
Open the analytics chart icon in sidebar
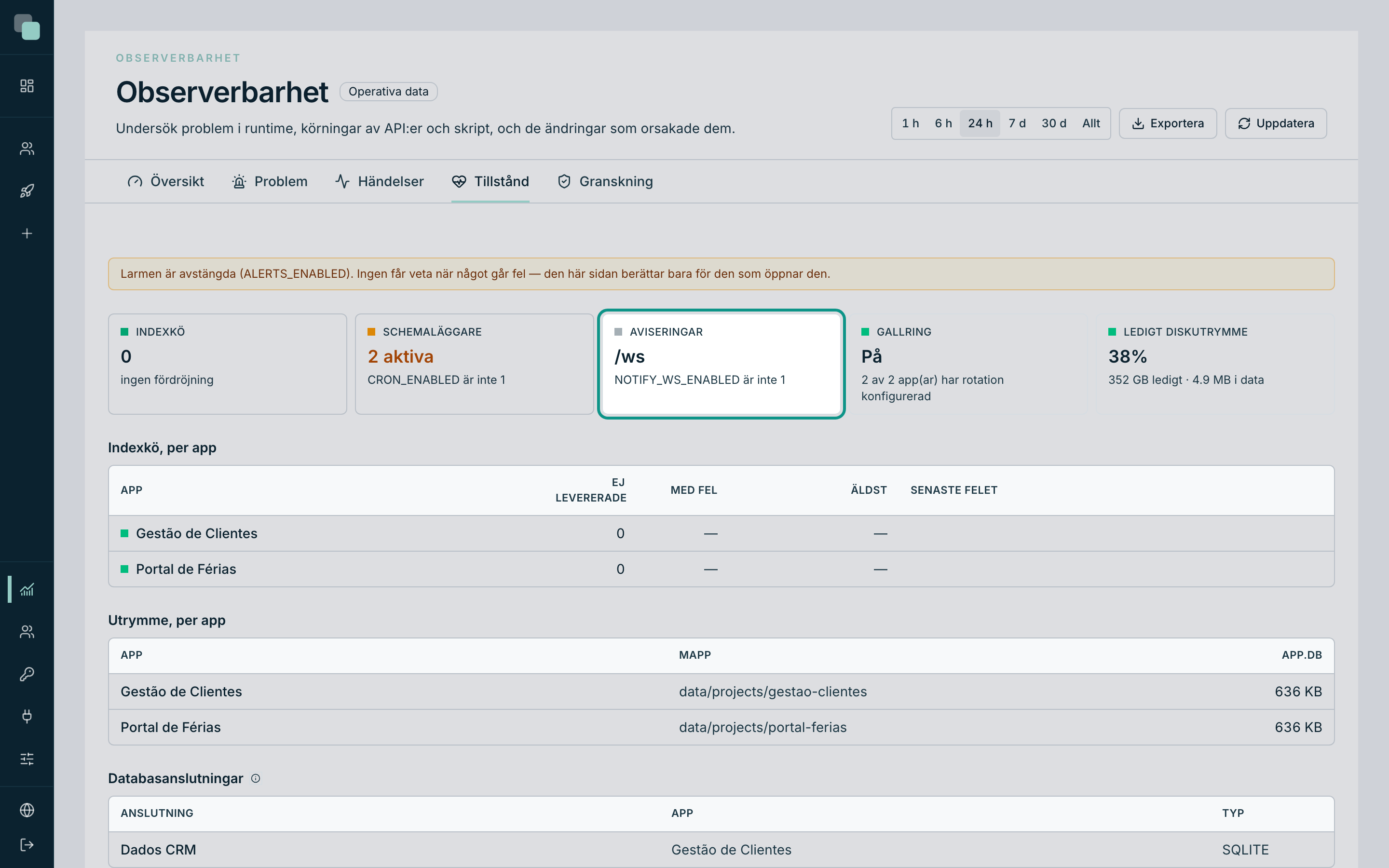point(27,590)
